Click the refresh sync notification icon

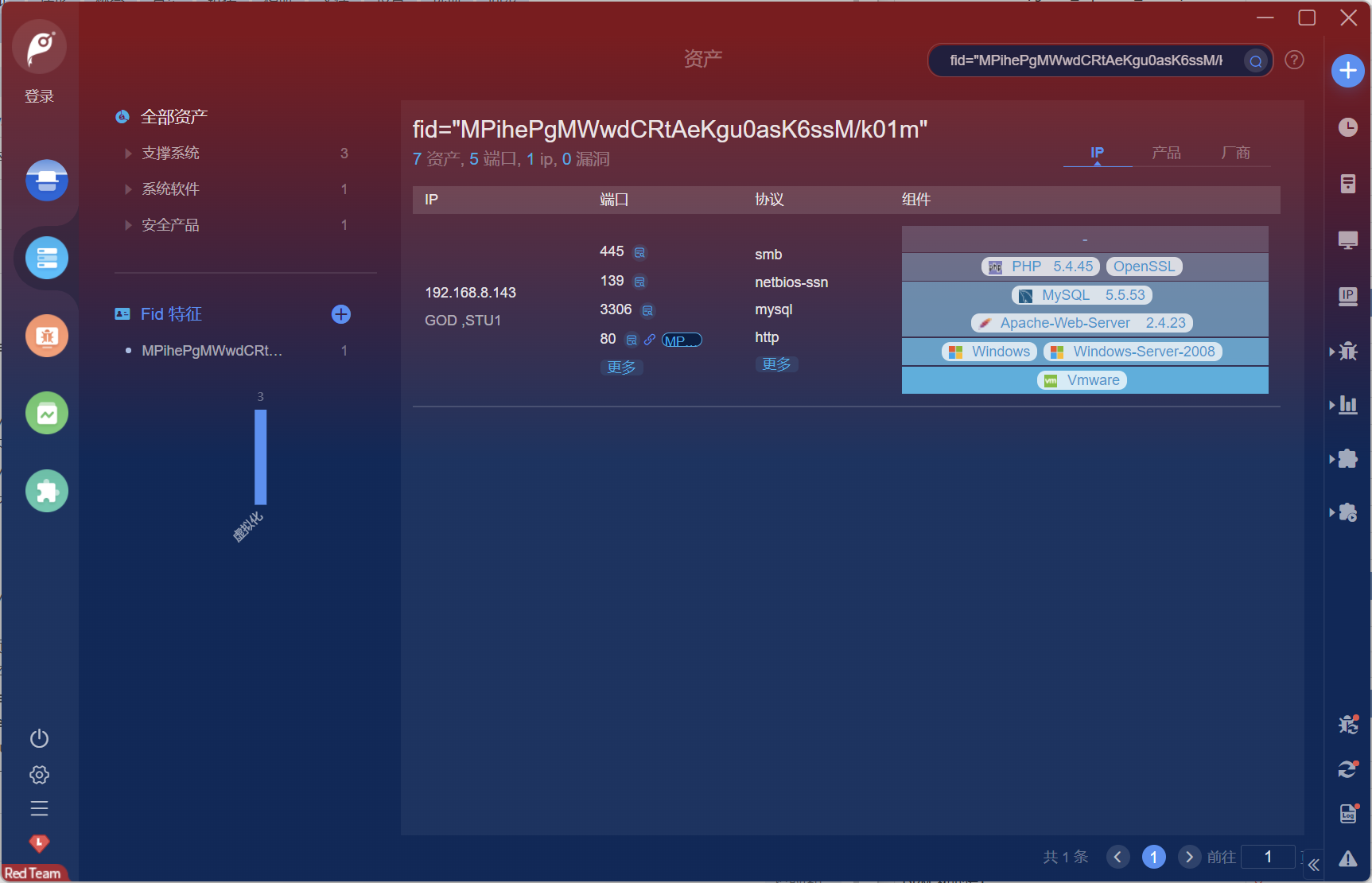tap(1348, 769)
